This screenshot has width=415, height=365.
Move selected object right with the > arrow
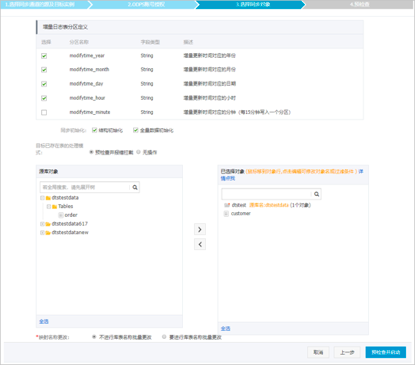coord(200,229)
